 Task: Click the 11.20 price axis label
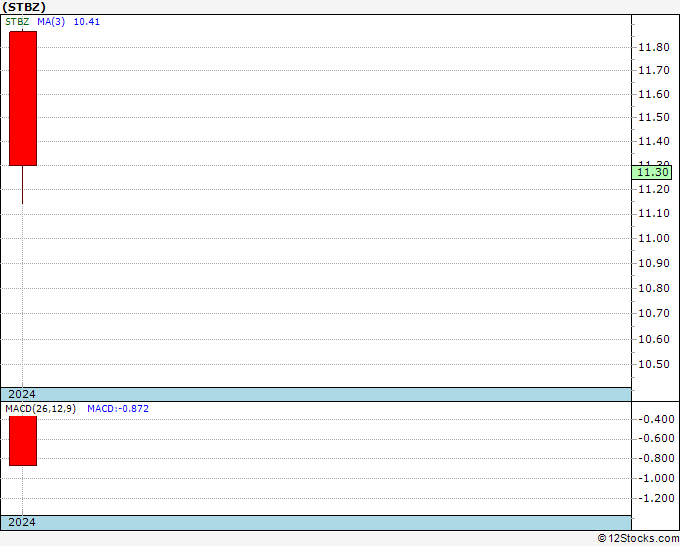click(654, 189)
